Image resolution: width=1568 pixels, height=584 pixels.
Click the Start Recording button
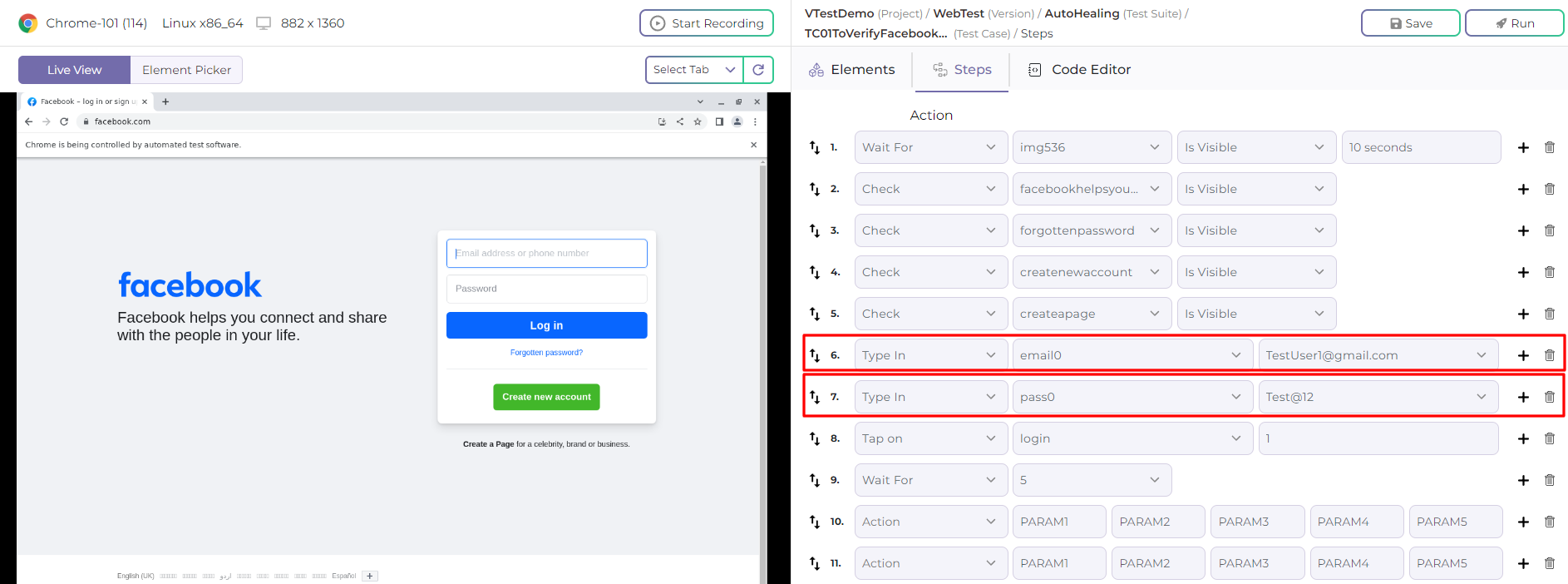point(707,23)
